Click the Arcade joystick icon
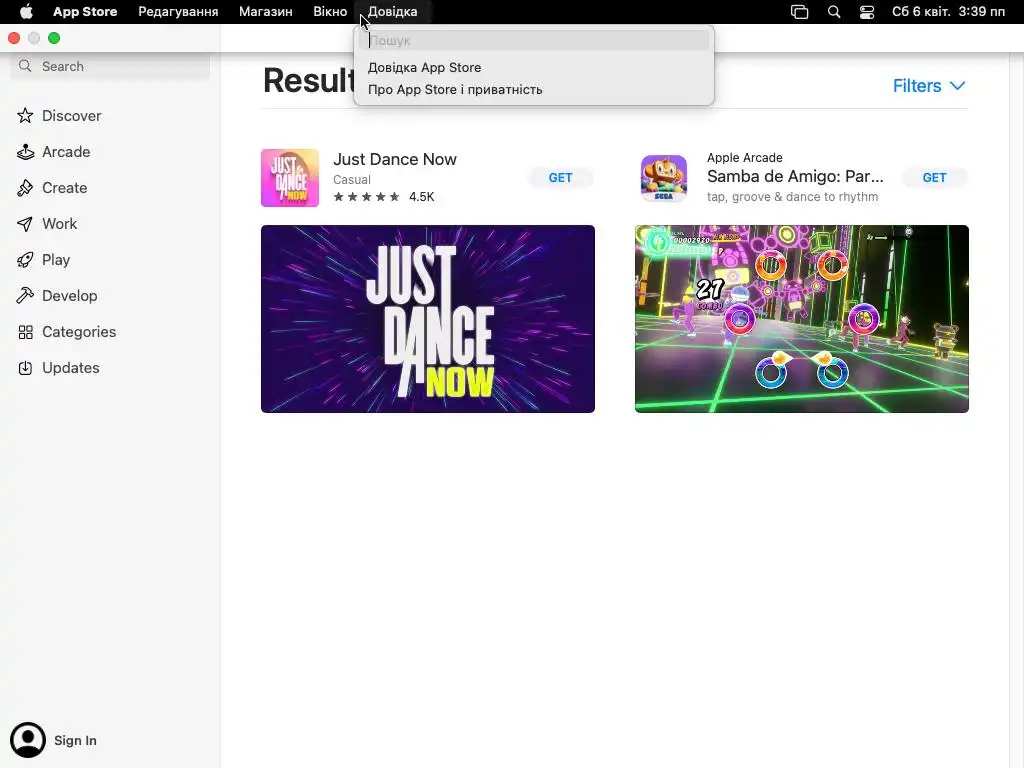 (25, 152)
